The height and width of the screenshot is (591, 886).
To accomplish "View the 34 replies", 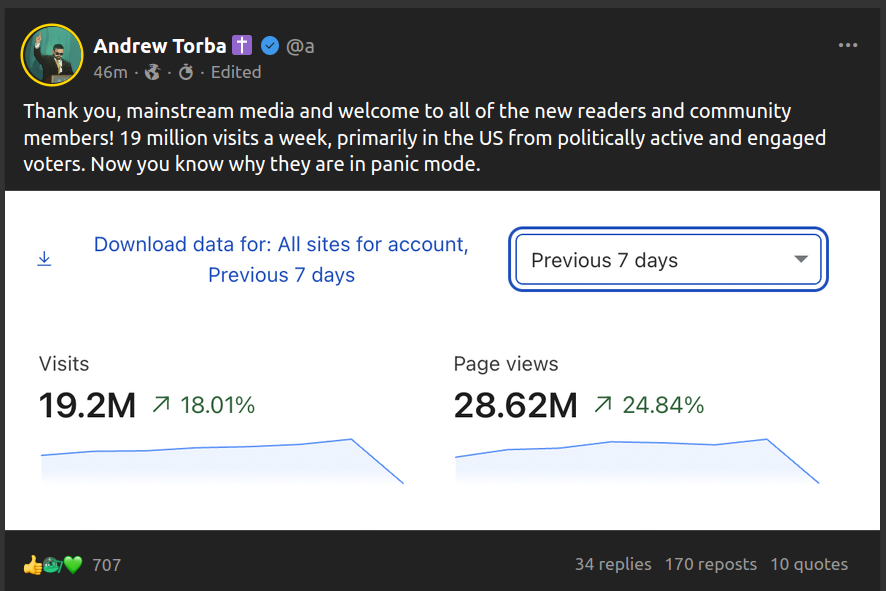I will click(x=613, y=565).
